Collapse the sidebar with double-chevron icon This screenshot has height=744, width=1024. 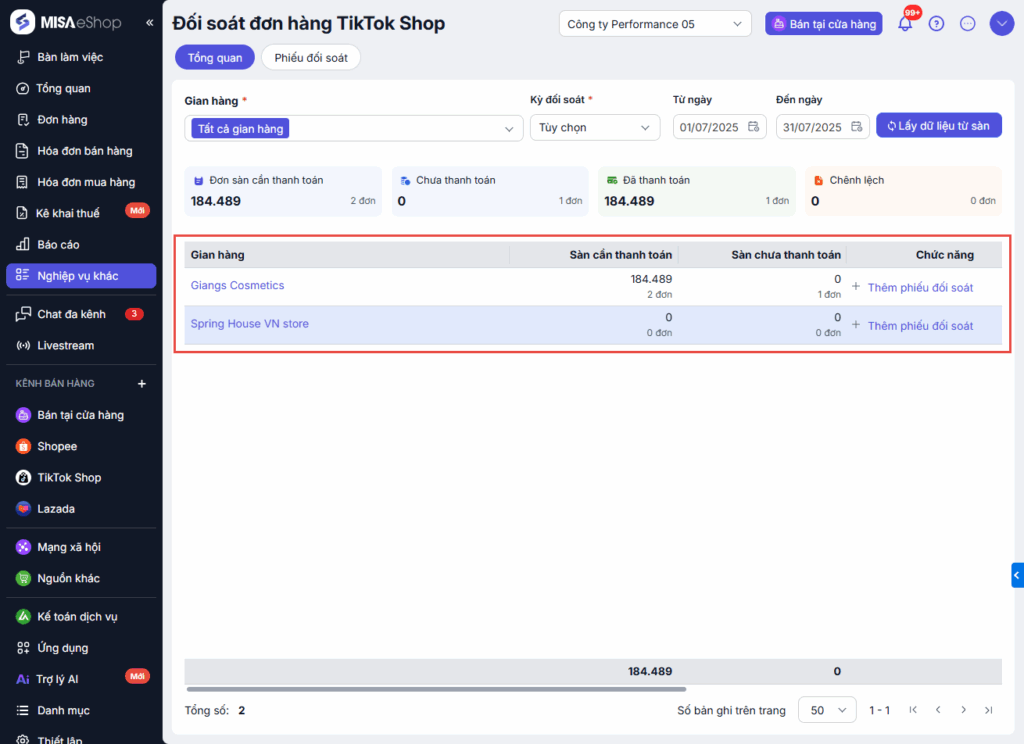pos(150,23)
